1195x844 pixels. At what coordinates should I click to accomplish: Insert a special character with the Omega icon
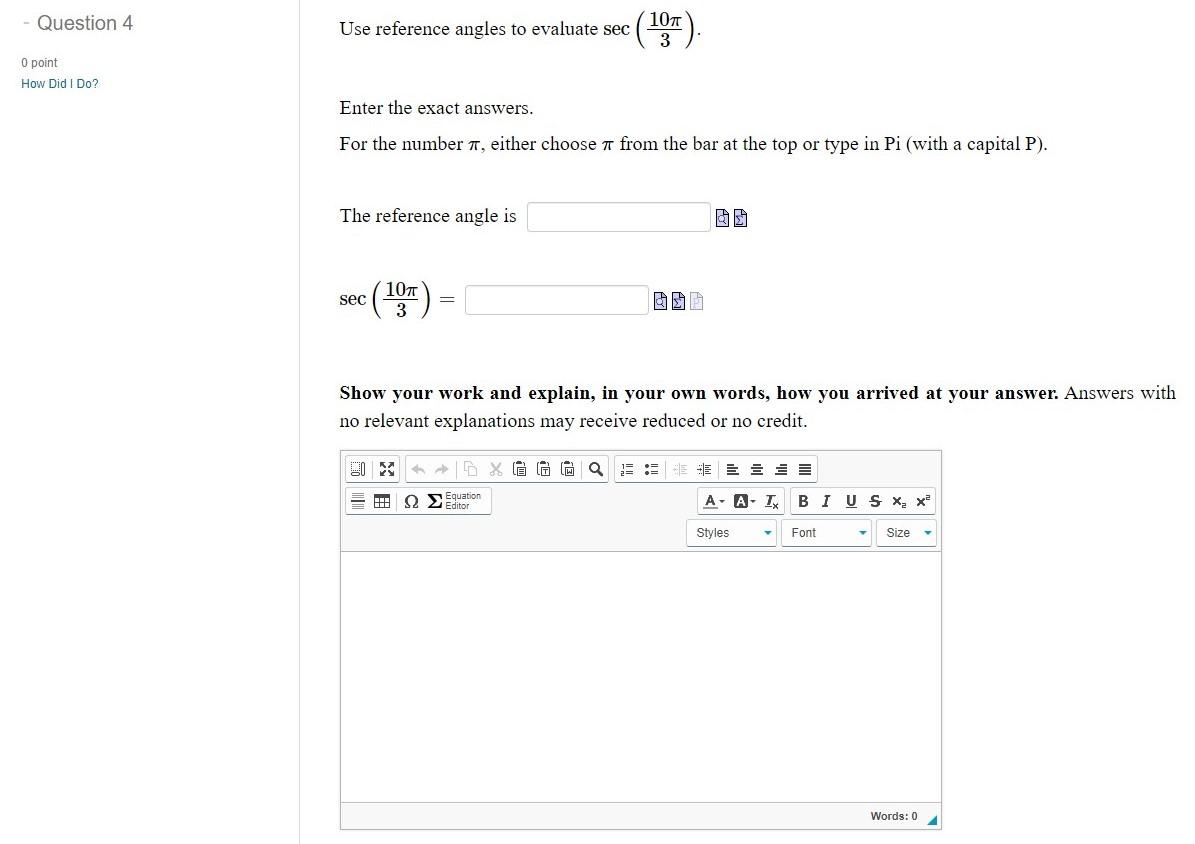pos(409,501)
